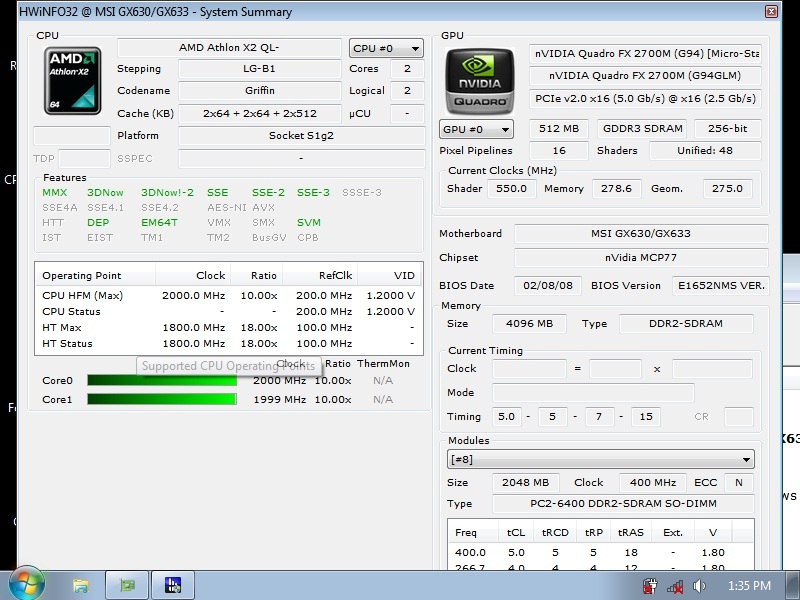800x600 pixels.
Task: Select the CPU HFM (Max) row
Action: [229, 295]
